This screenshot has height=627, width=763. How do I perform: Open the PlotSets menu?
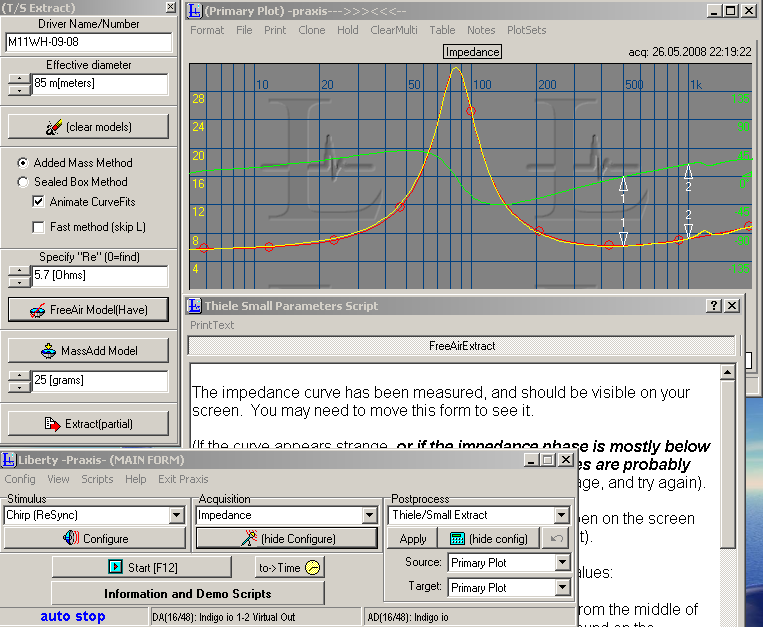point(526,30)
